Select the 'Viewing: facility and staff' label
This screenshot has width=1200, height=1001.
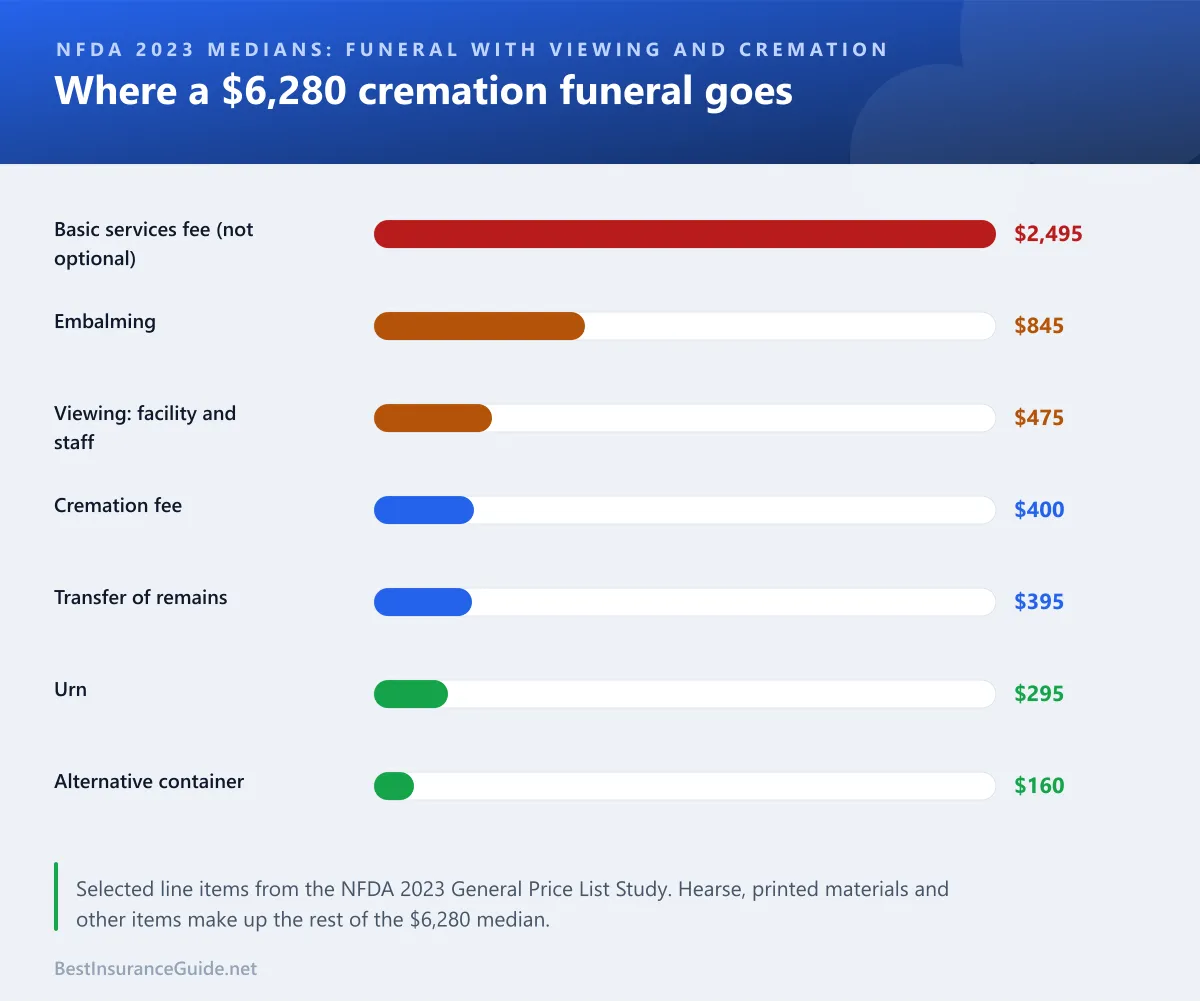click(145, 428)
